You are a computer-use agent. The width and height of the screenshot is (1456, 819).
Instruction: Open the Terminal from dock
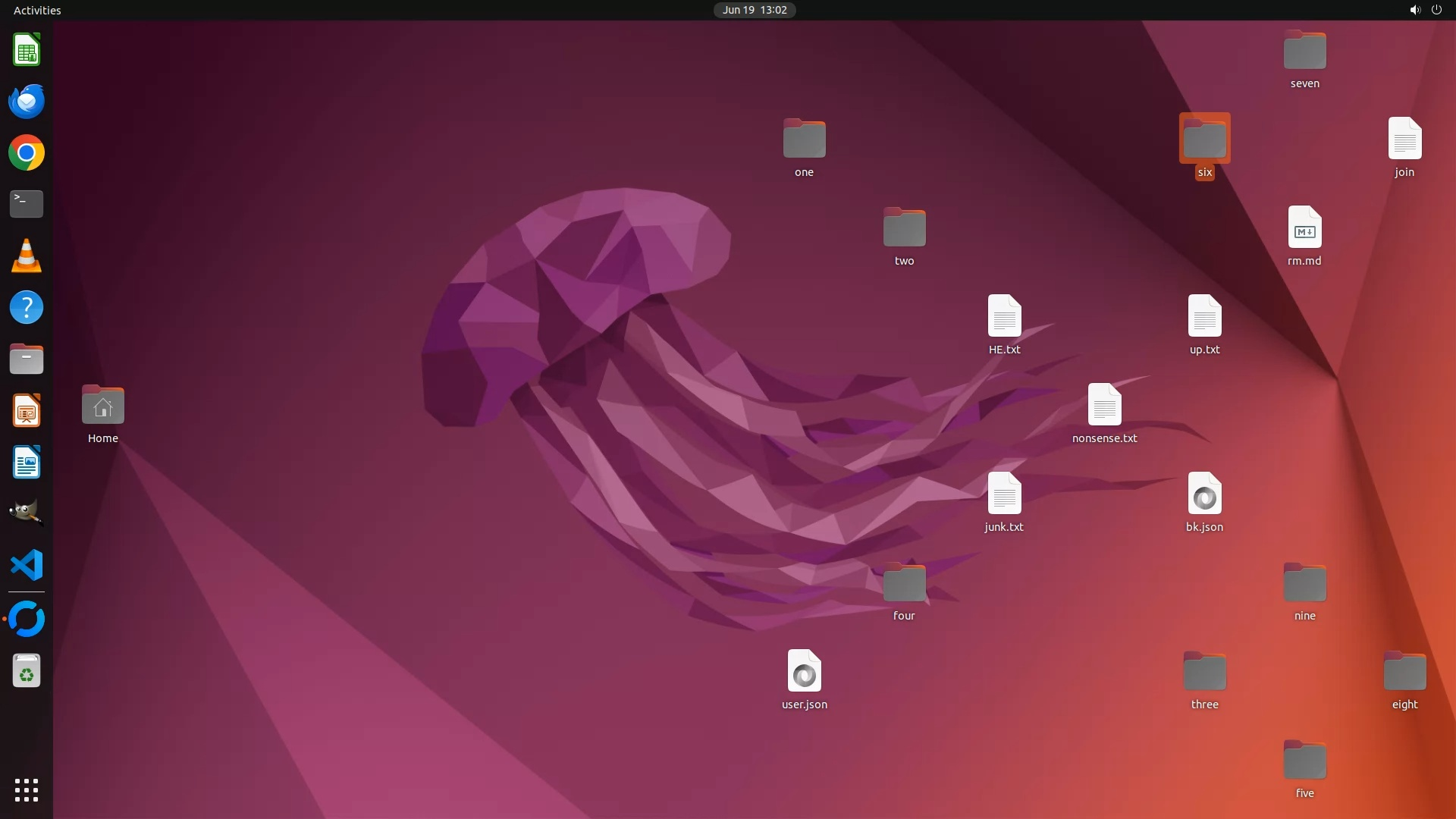[27, 204]
